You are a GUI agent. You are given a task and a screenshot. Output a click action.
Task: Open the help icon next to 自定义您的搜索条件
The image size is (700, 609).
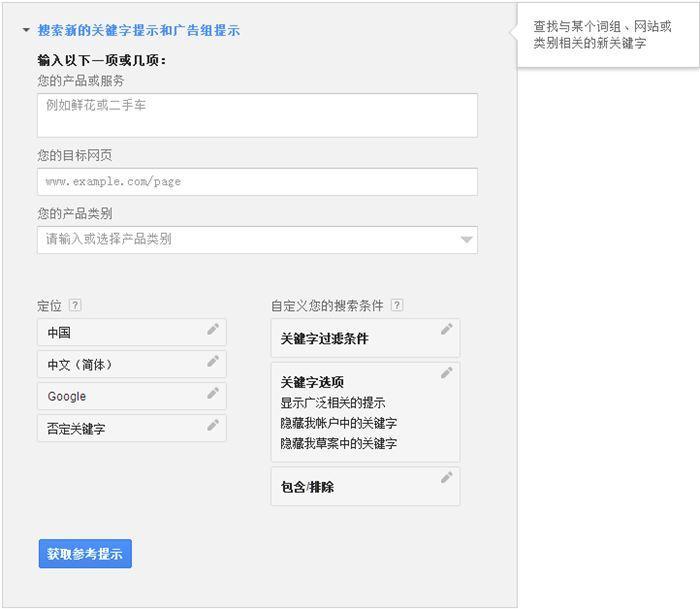point(396,305)
